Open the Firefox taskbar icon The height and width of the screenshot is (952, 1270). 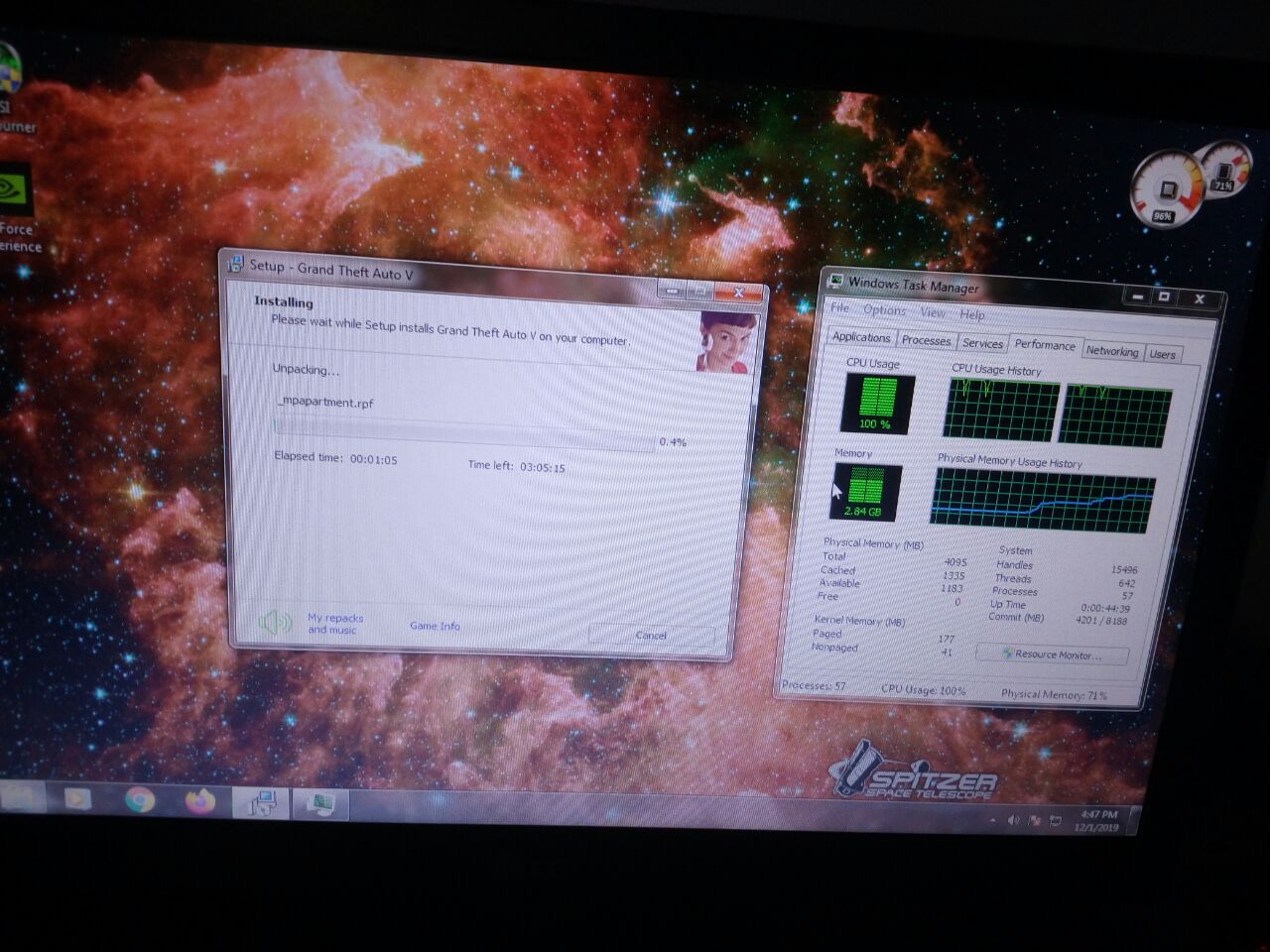tap(199, 800)
